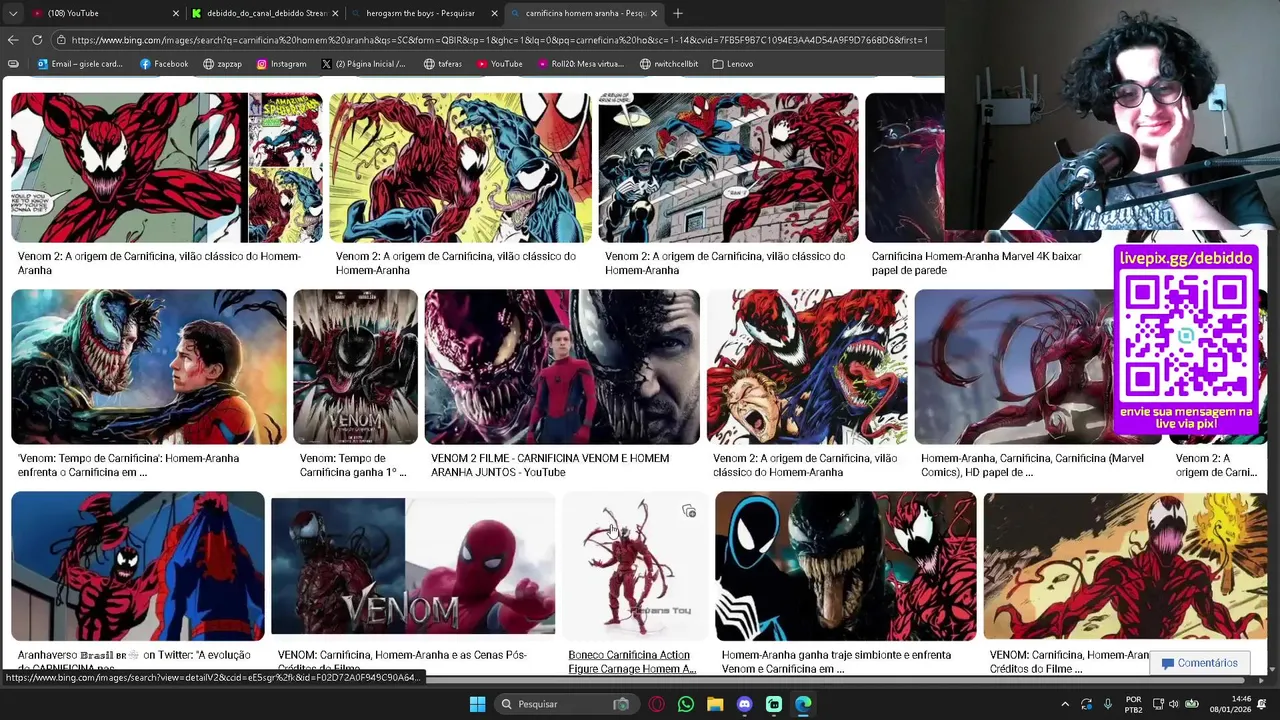Open the first Carnage comic thumbnail in top row
Screen dimensions: 1280x720
[167, 167]
